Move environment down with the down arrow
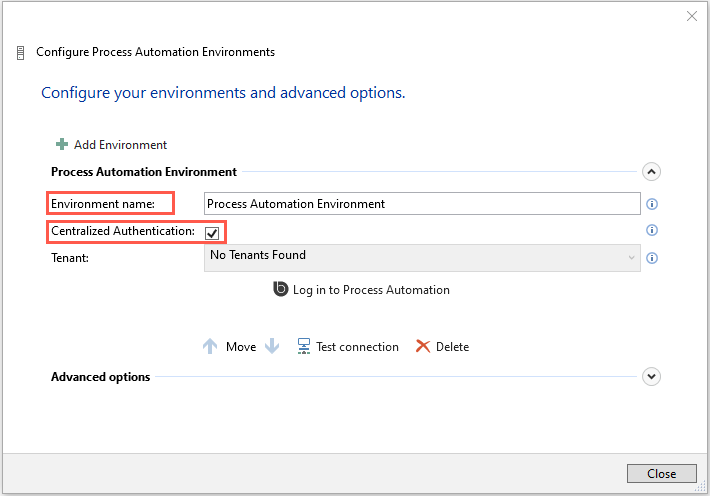Viewport: 710px width, 496px height. click(x=272, y=347)
